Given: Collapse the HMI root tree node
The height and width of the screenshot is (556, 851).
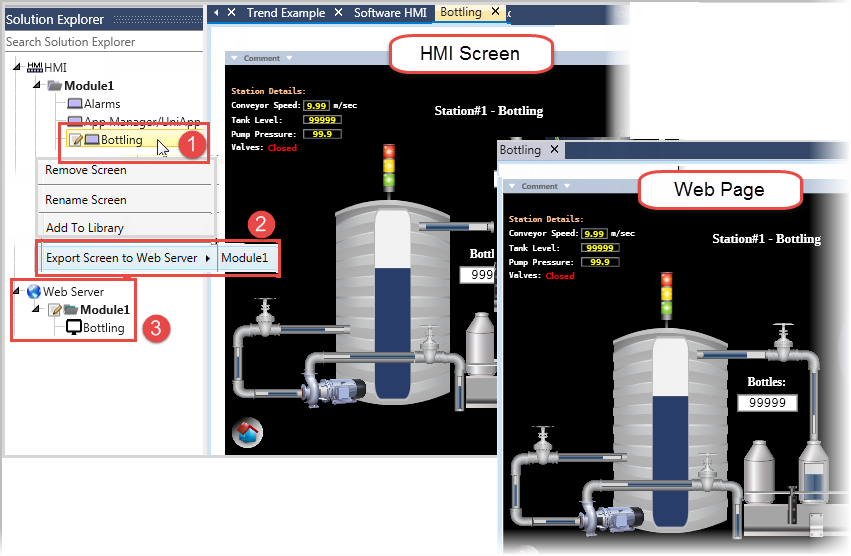Looking at the screenshot, I should (17, 67).
